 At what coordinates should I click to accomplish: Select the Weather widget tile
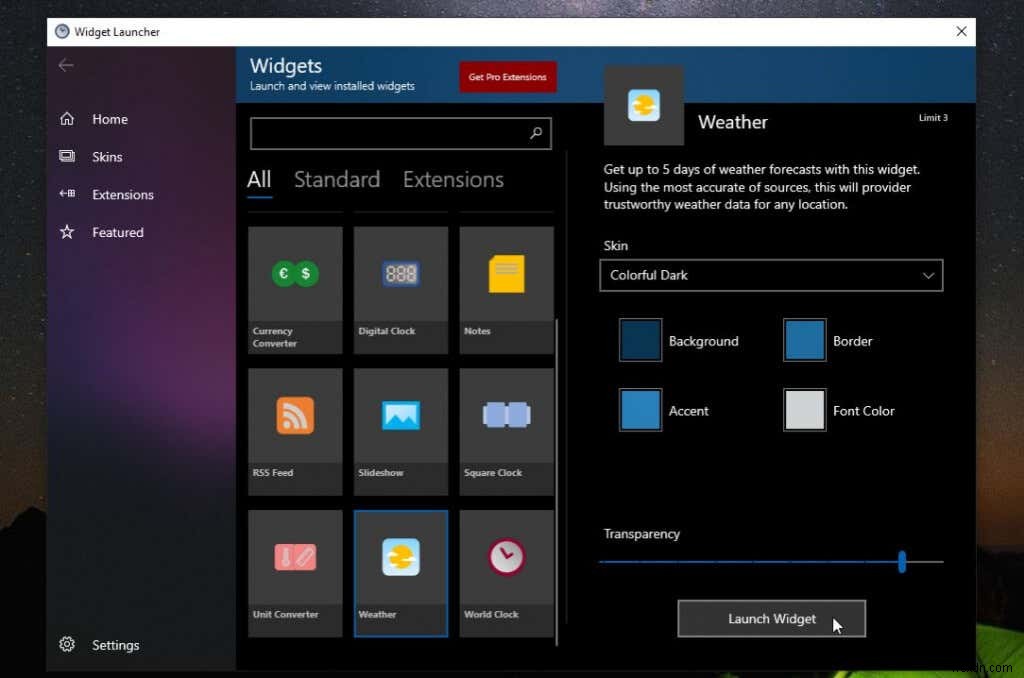[400, 570]
